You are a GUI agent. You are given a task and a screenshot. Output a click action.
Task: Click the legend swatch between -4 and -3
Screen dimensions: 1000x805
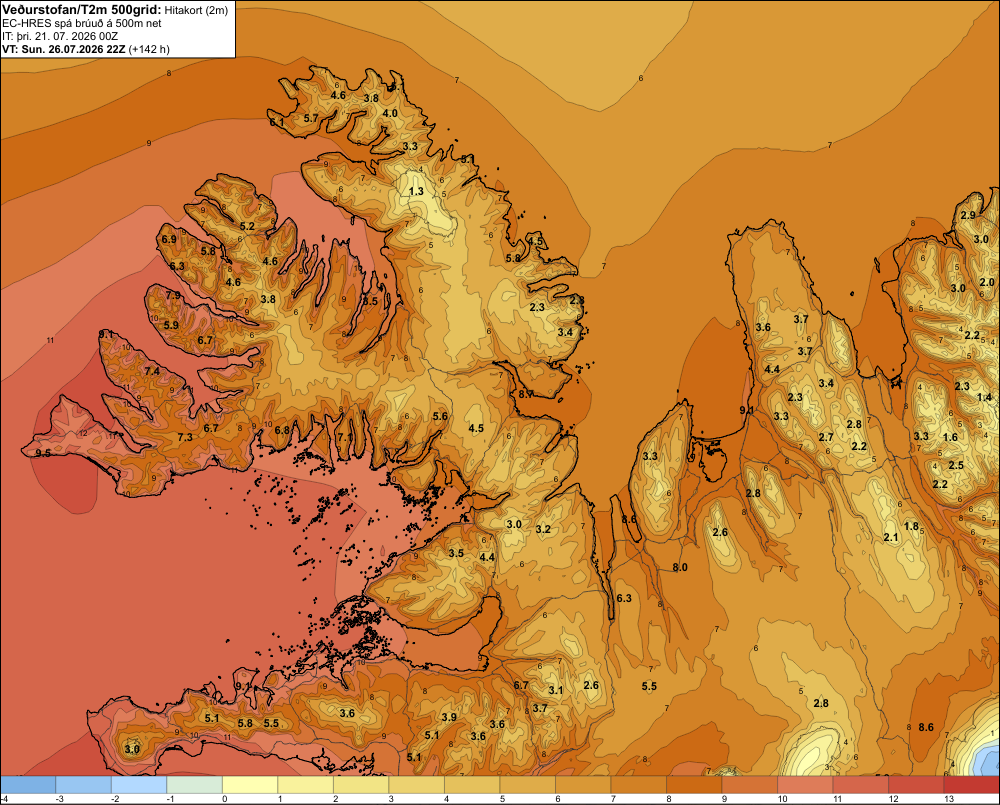click(x=28, y=785)
